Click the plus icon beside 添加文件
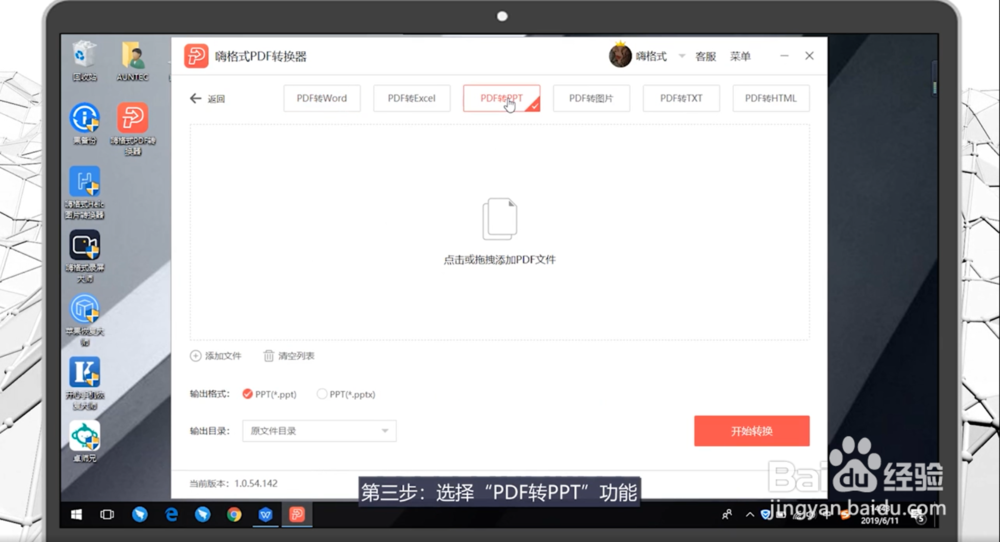This screenshot has height=542, width=1000. point(196,356)
